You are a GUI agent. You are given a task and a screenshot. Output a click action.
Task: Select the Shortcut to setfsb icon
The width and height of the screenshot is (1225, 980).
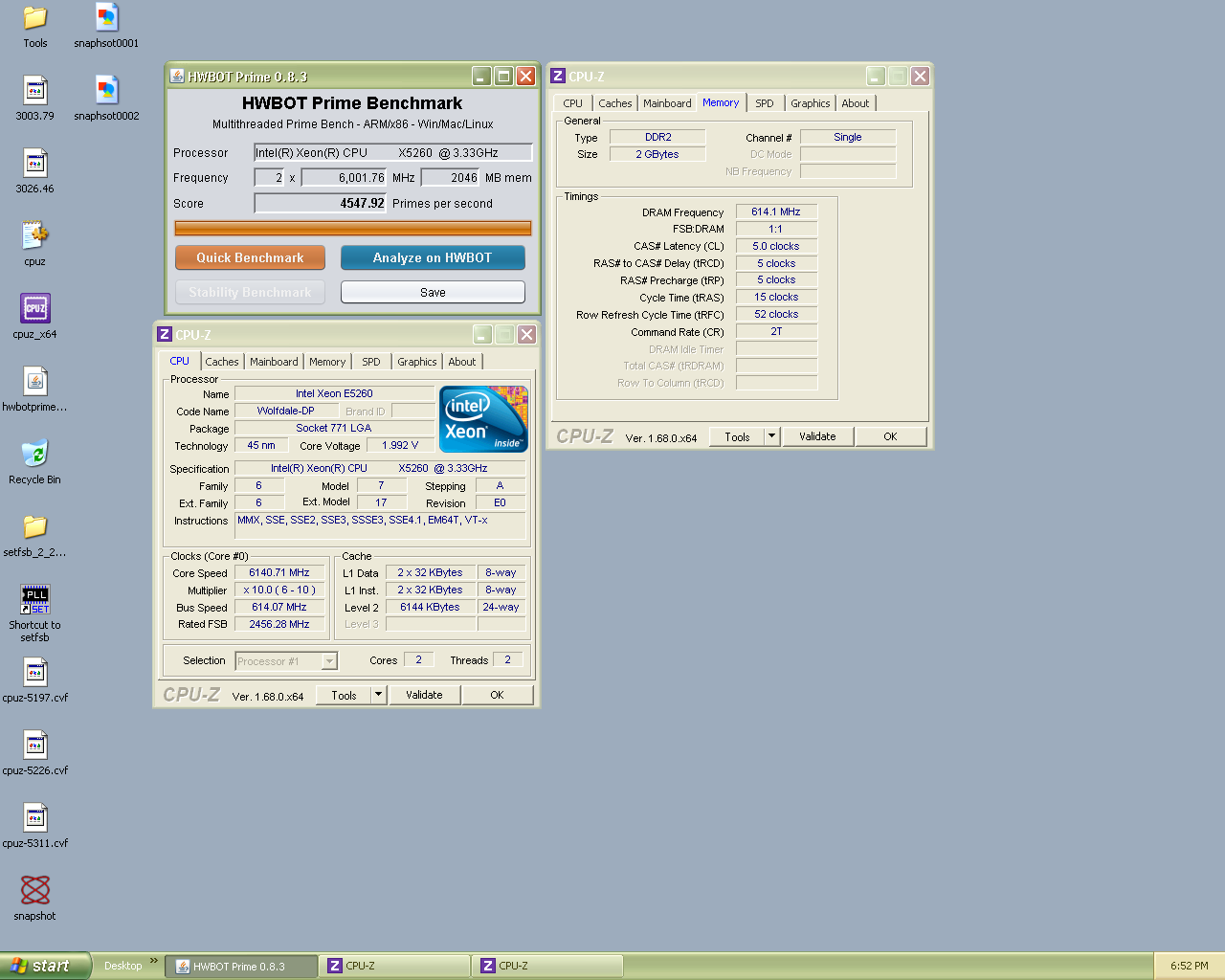tap(35, 613)
